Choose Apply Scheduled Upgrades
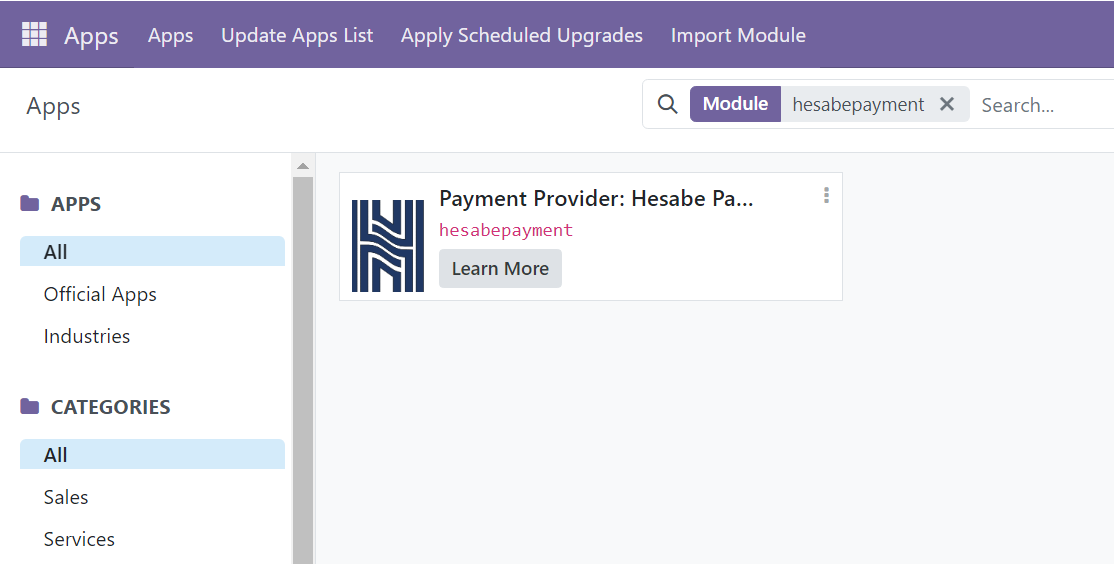Image resolution: width=1114 pixels, height=564 pixels. pos(521,35)
